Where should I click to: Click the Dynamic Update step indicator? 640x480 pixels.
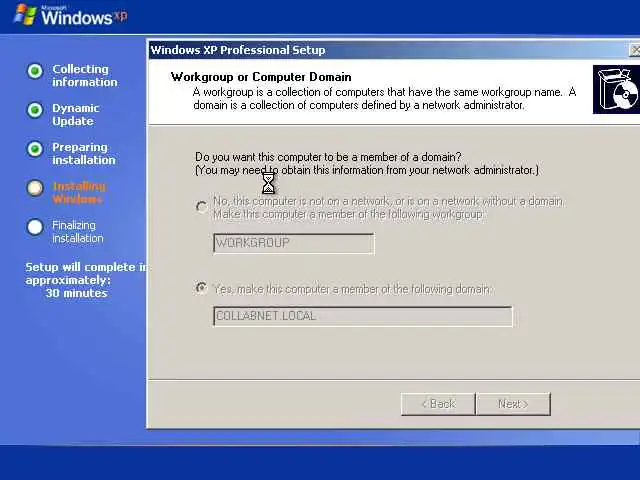coord(35,110)
